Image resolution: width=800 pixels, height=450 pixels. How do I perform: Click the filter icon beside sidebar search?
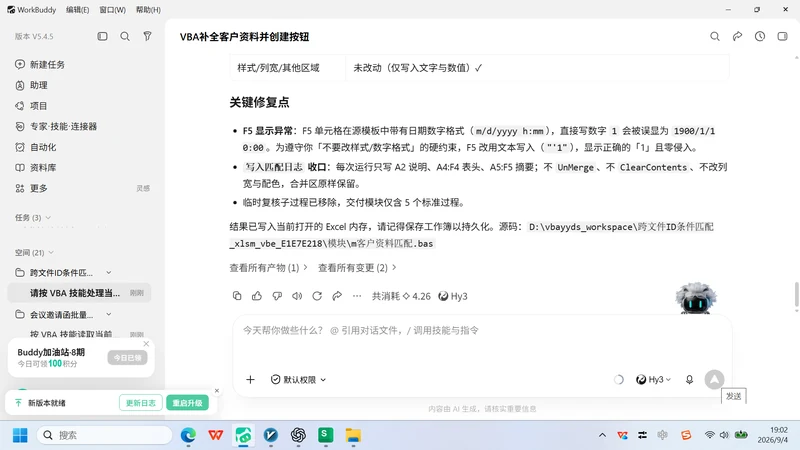[147, 36]
